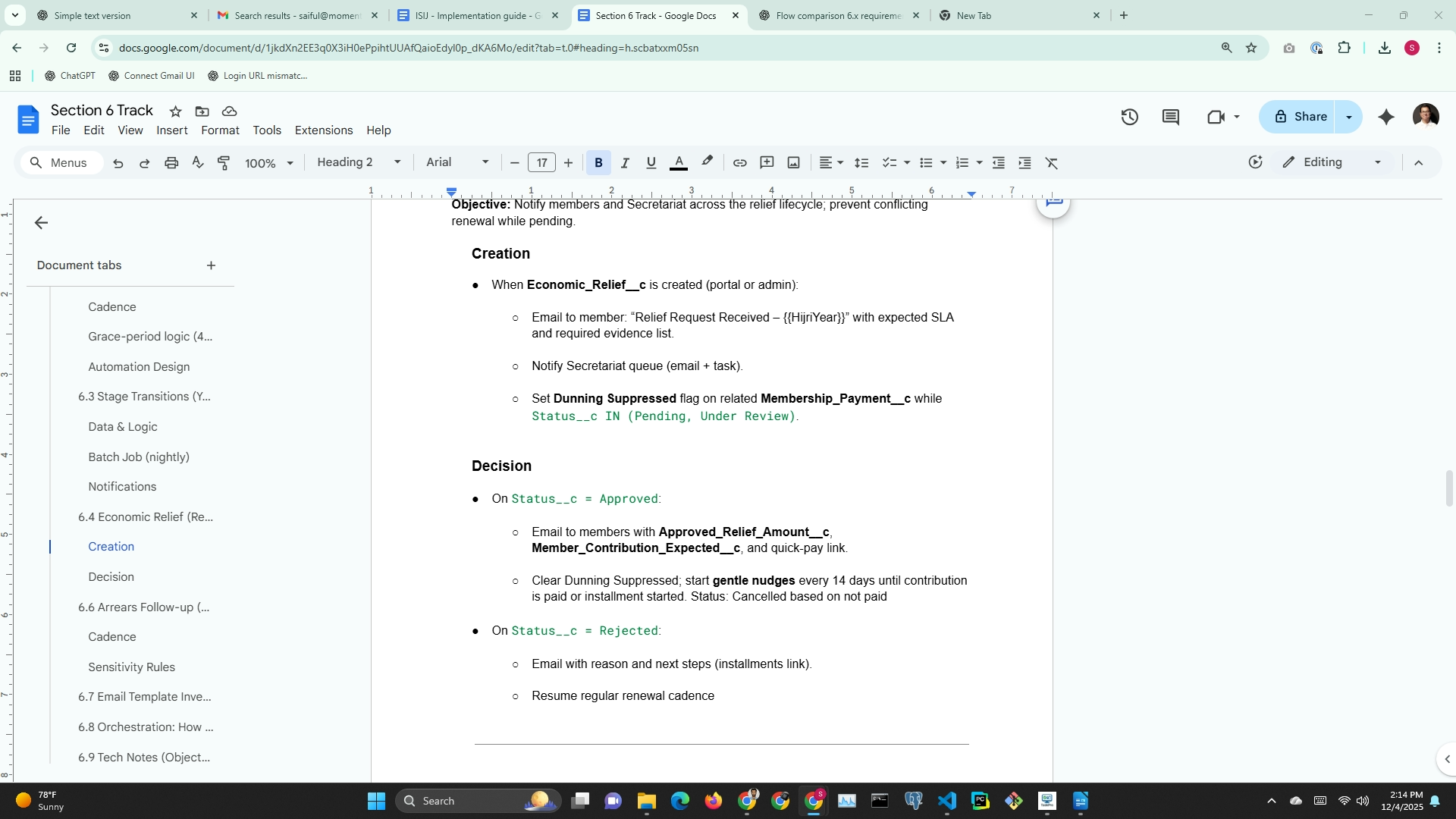Click the Add comment toolbar icon
This screenshot has height=819, width=1456.
point(767,163)
